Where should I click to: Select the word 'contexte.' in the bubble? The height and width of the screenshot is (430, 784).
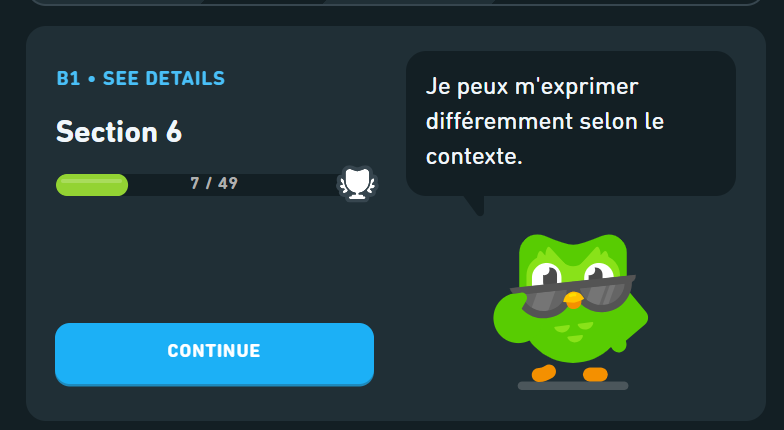(474, 156)
